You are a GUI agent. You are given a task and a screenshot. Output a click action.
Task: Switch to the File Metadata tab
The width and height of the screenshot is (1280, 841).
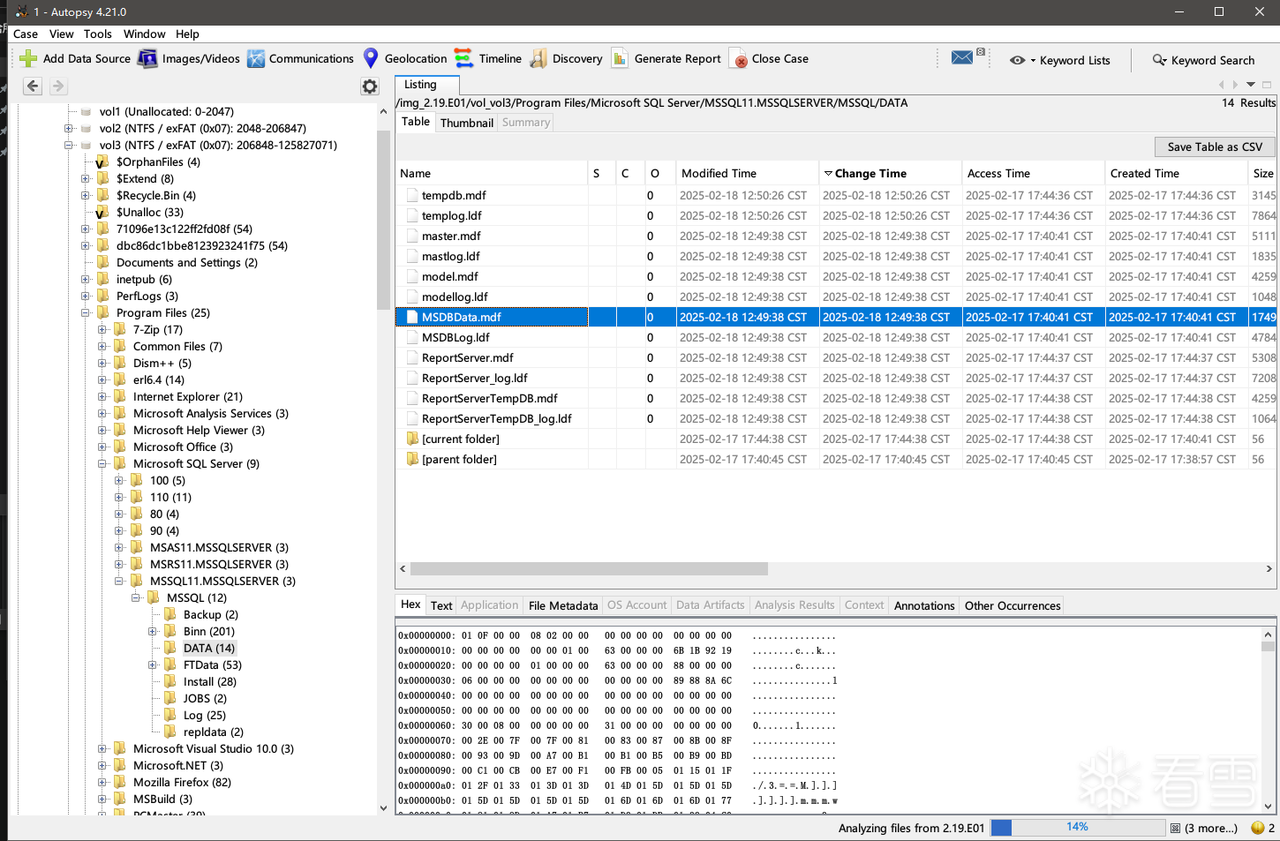pyautogui.click(x=563, y=605)
